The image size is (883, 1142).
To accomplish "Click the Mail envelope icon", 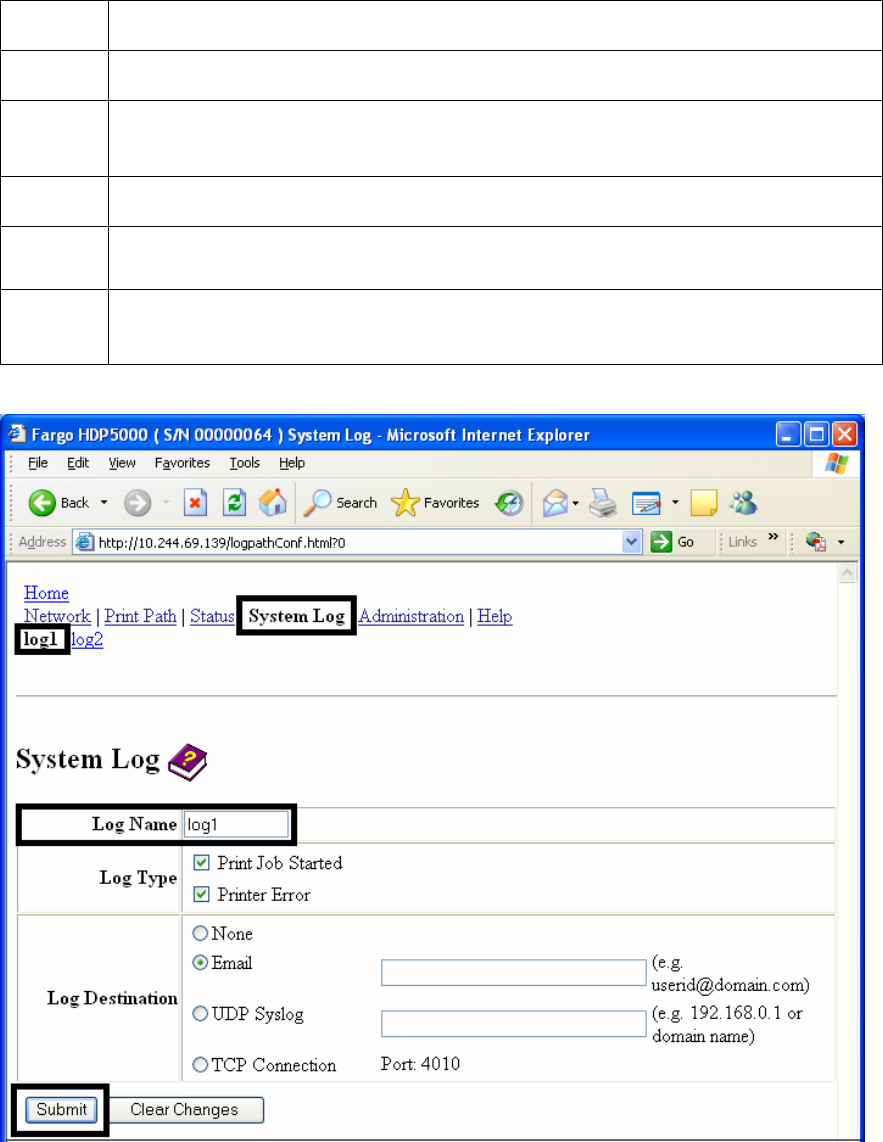I will (x=555, y=503).
